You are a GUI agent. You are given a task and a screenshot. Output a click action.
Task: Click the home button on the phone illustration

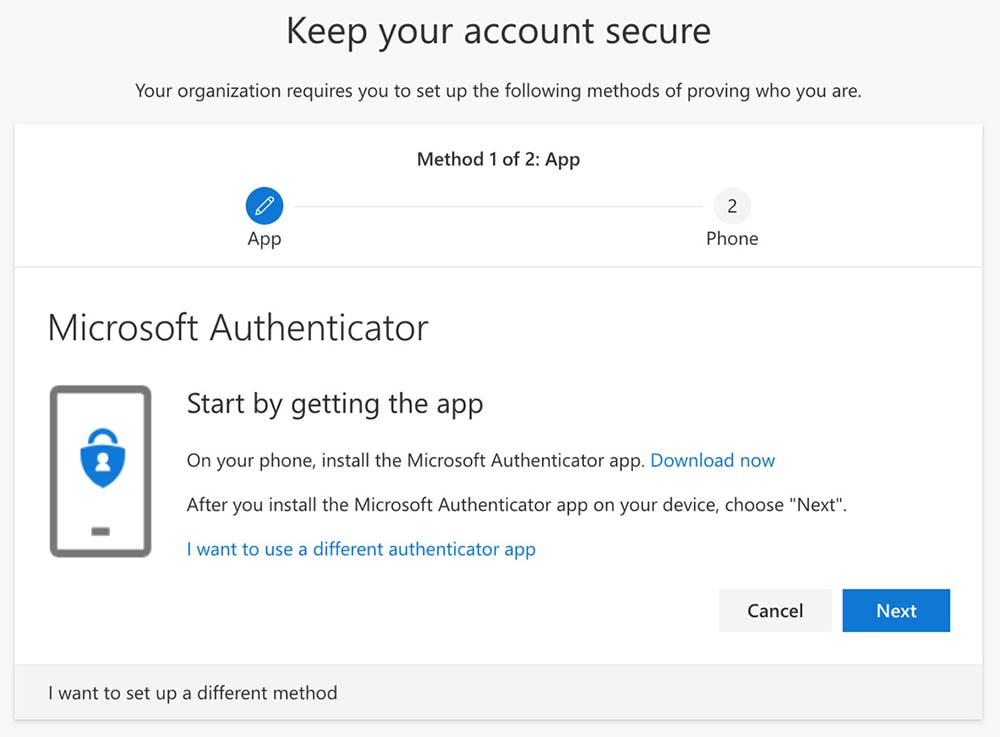point(100,531)
